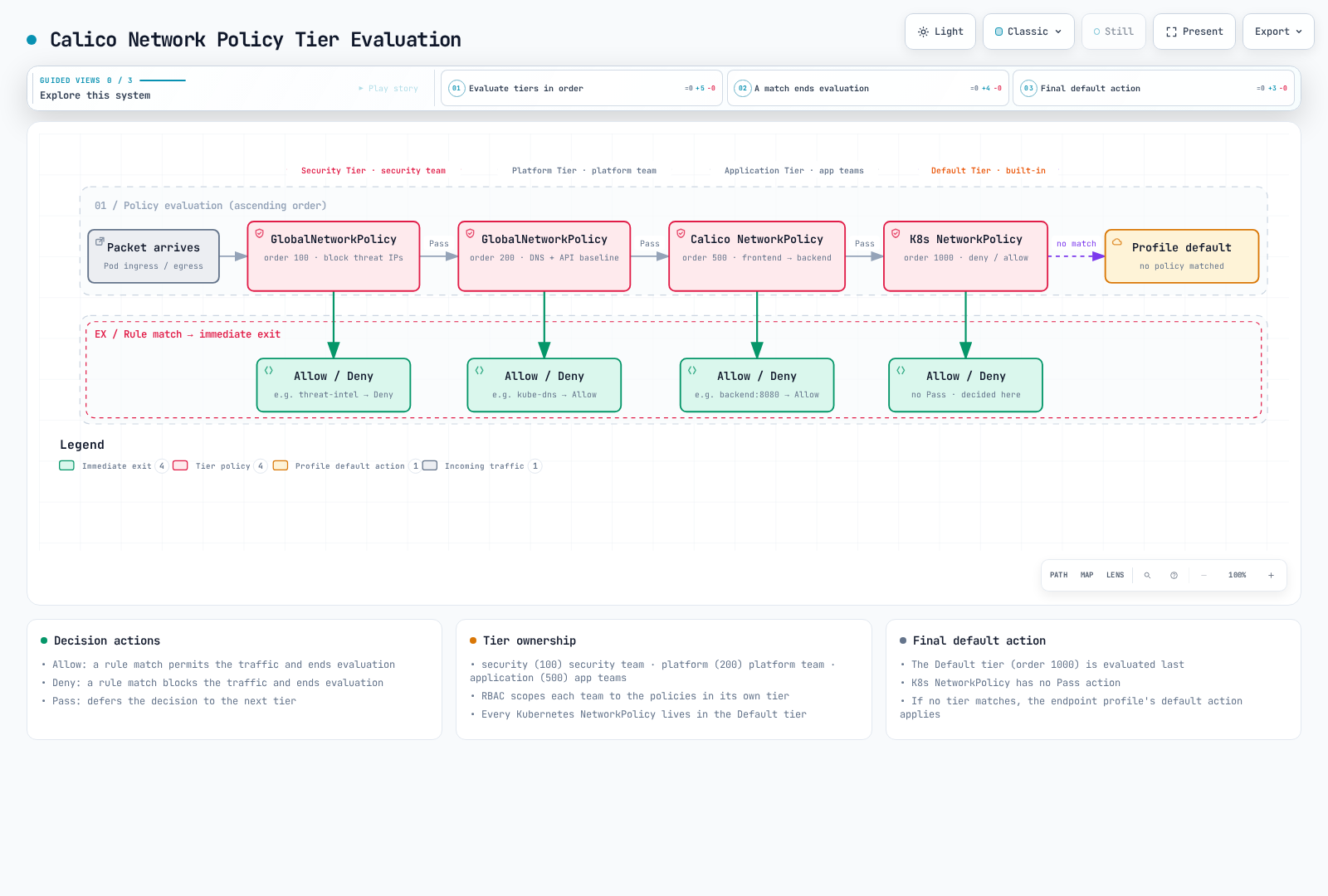This screenshot has height=896, width=1328.
Task: Open the Export dropdown menu
Action: point(1278,32)
